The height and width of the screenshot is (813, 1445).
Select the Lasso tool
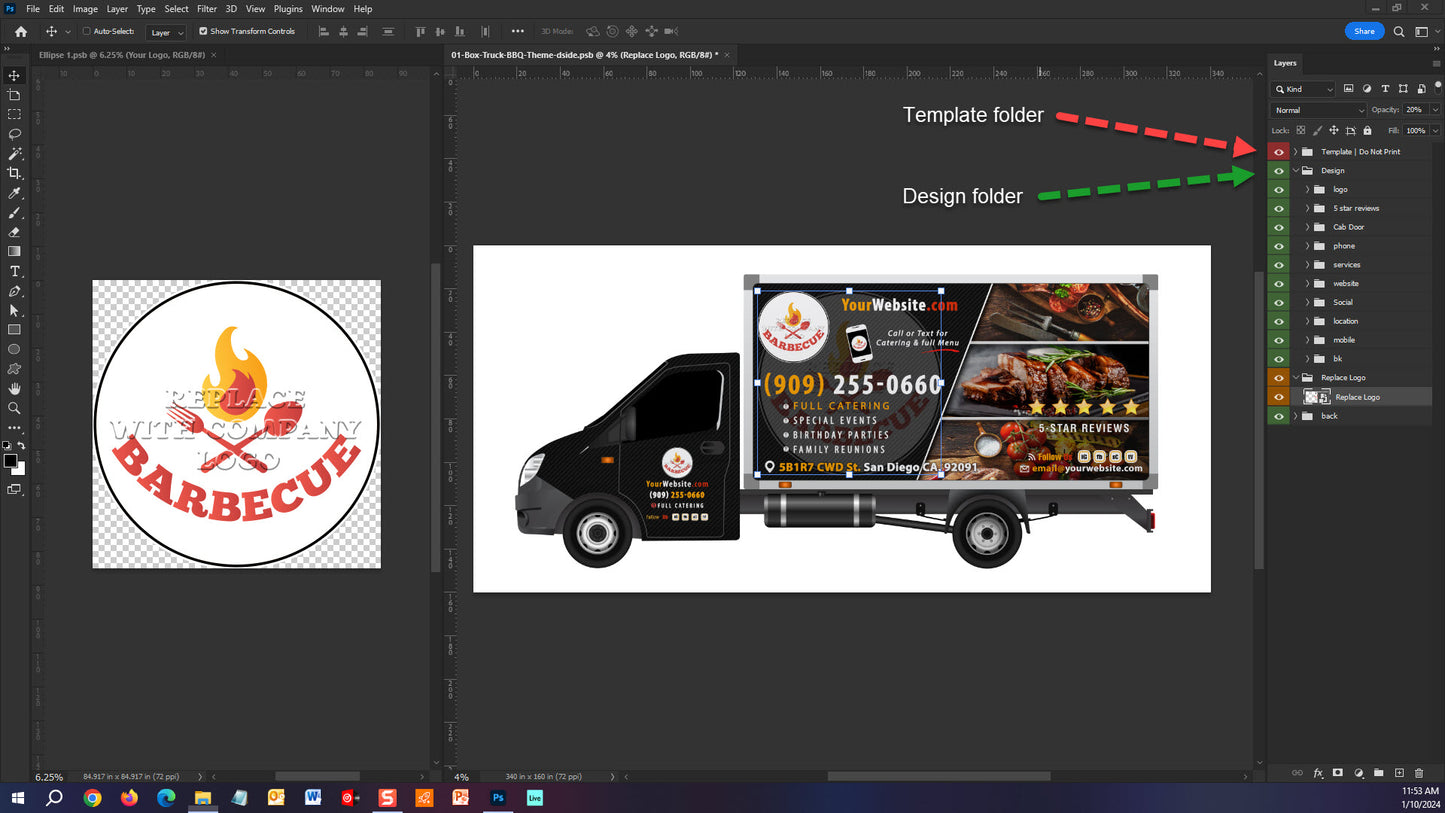[14, 134]
